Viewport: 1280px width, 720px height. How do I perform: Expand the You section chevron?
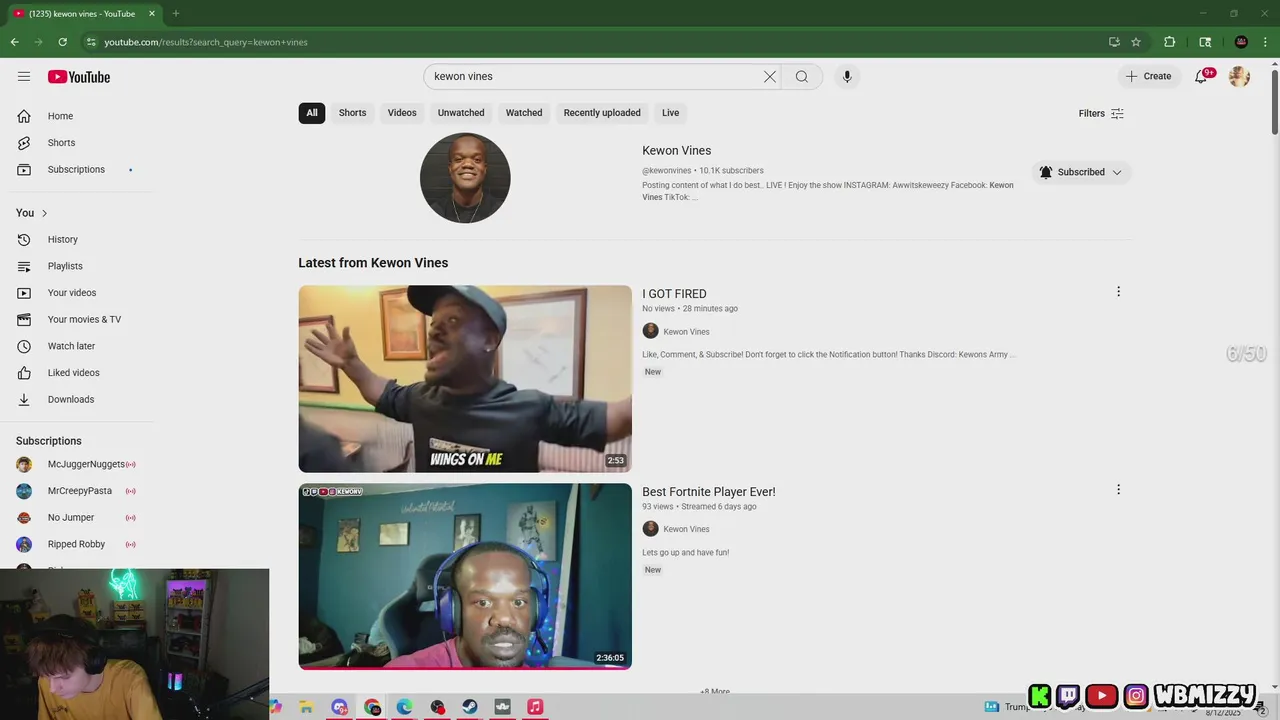(44, 213)
